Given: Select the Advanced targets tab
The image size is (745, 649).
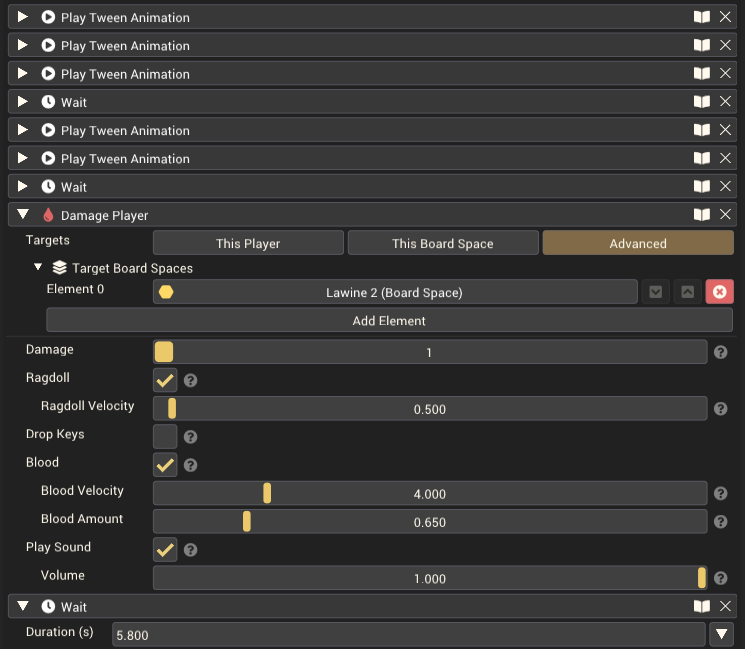Looking at the screenshot, I should (638, 243).
